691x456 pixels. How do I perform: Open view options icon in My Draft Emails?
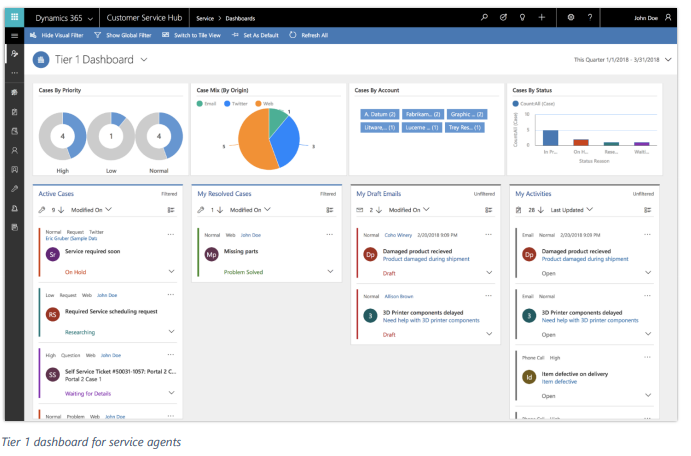click(x=488, y=210)
